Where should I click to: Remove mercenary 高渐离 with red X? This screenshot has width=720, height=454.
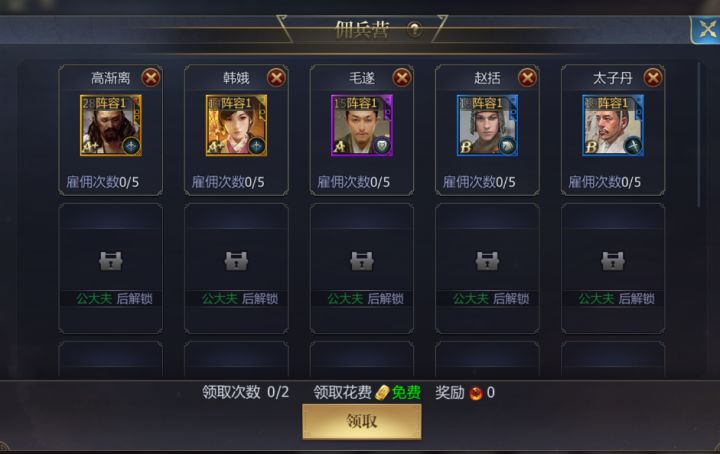coord(151,78)
